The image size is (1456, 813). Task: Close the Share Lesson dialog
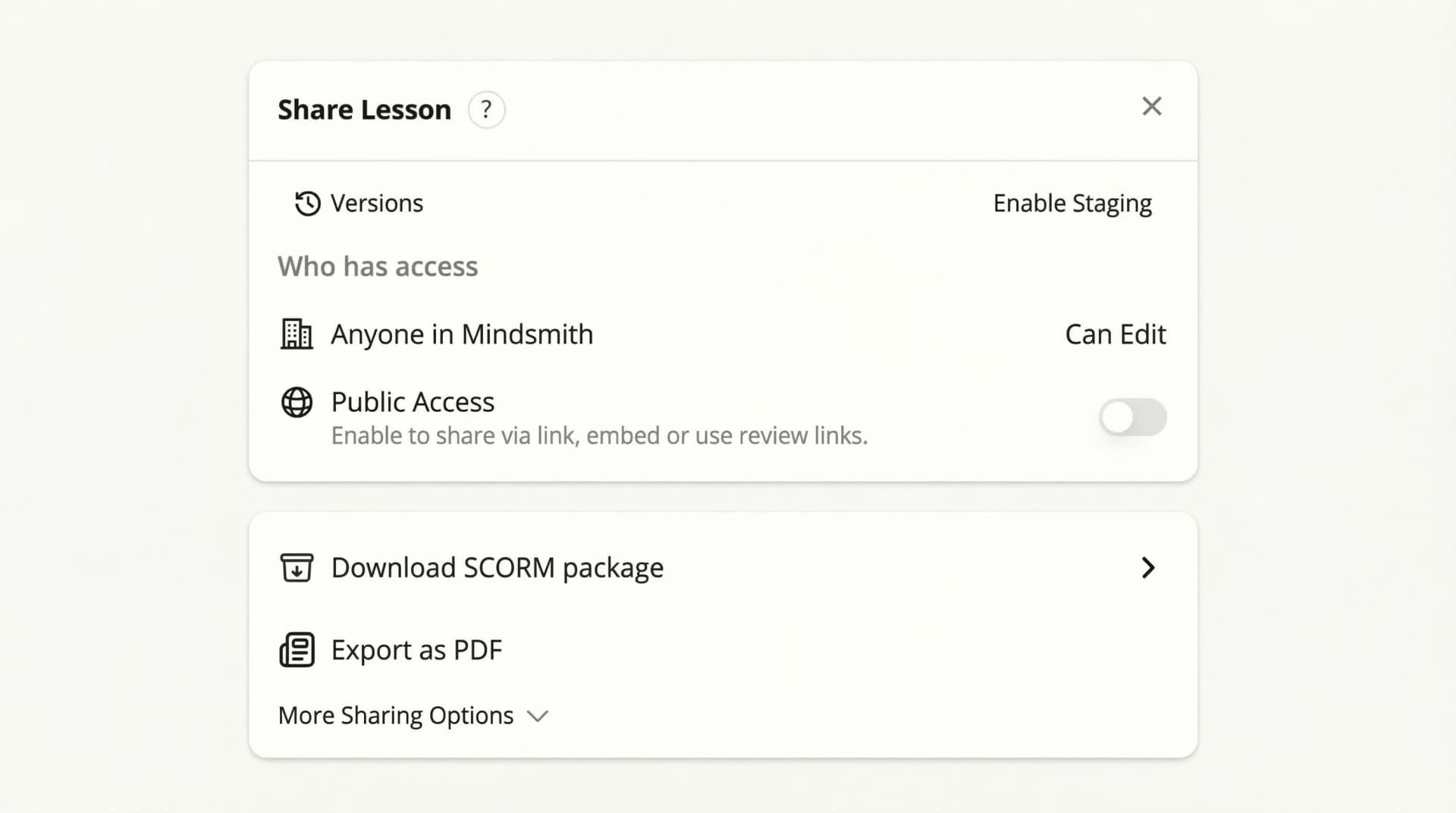[x=1151, y=107]
